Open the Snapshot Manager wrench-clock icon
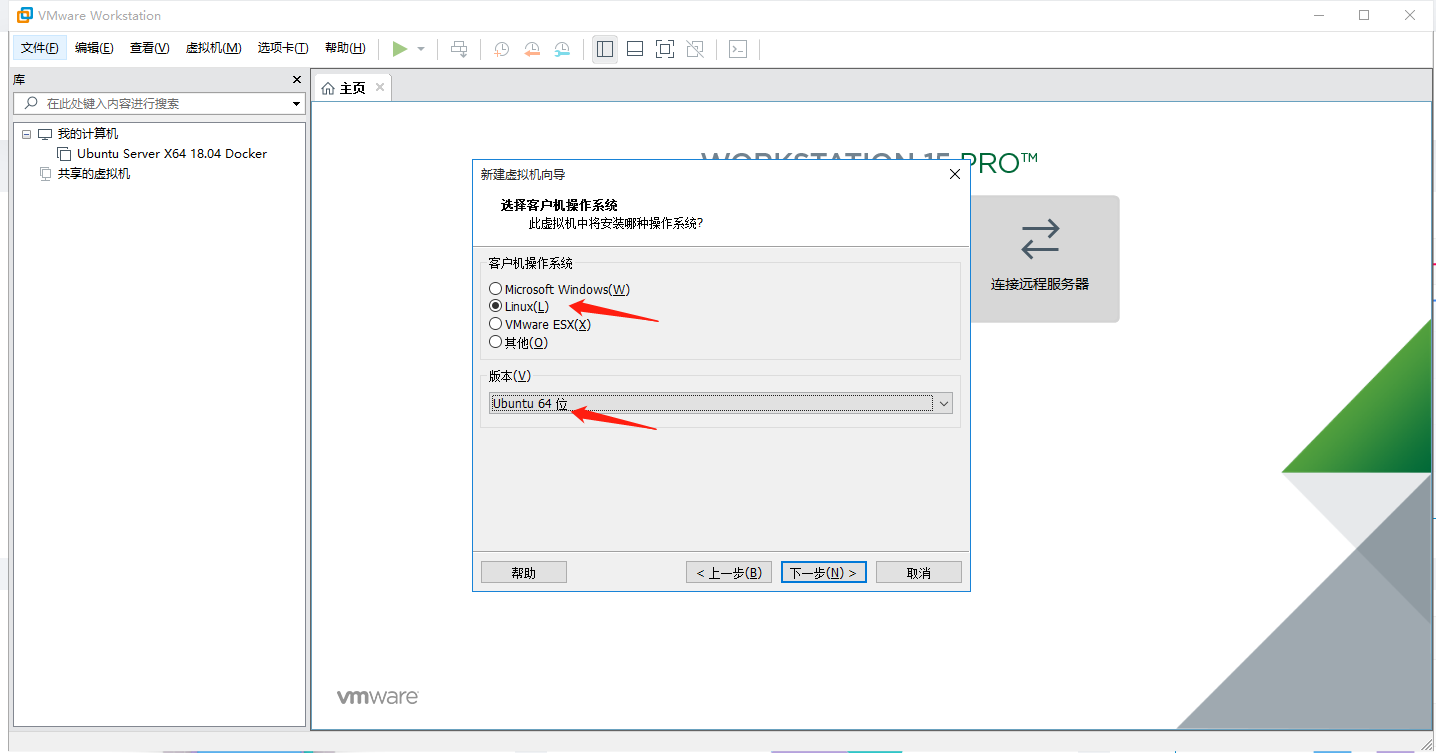Image resolution: width=1436 pixels, height=753 pixels. pos(563,49)
